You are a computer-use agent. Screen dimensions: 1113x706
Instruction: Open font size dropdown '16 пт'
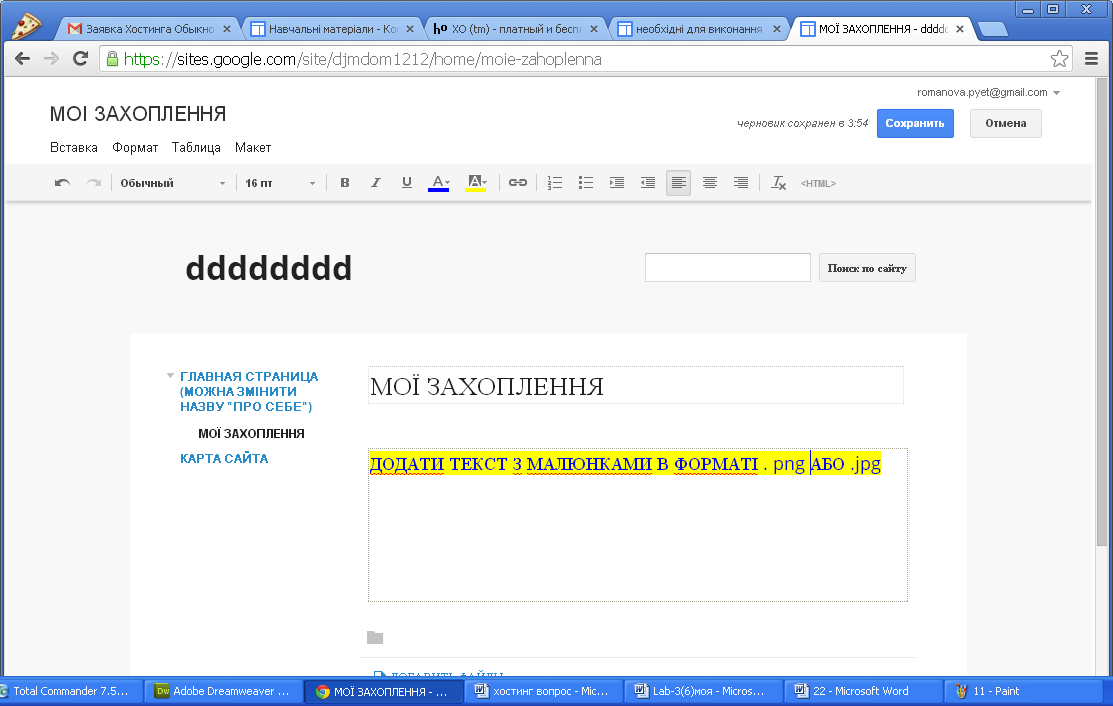tap(280, 183)
